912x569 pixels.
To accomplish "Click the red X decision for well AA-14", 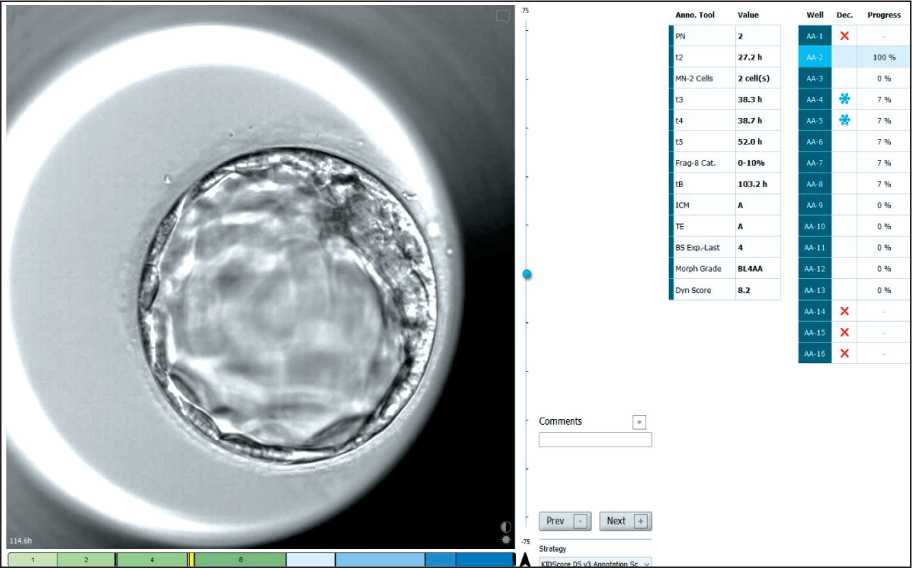I will 845,311.
